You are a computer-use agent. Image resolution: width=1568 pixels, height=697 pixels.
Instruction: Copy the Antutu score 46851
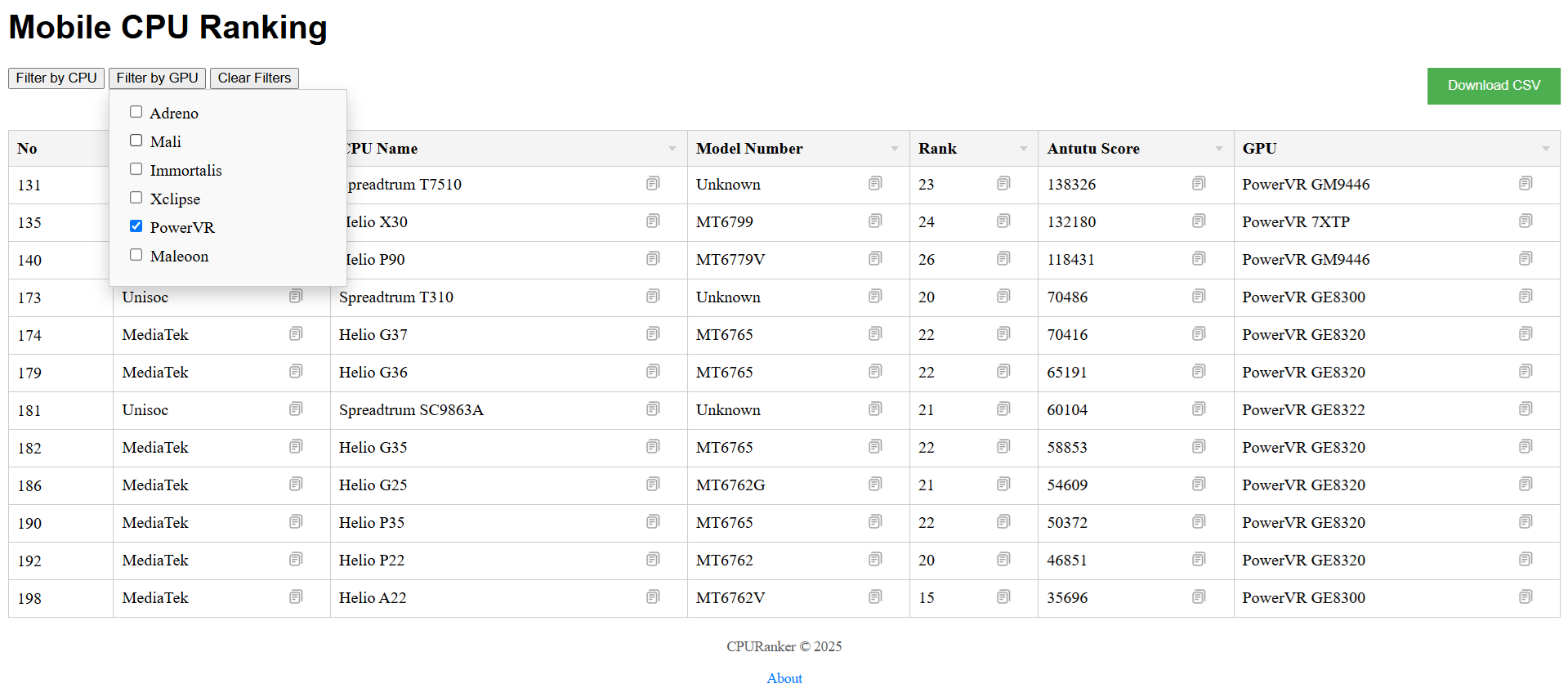coord(1198,560)
